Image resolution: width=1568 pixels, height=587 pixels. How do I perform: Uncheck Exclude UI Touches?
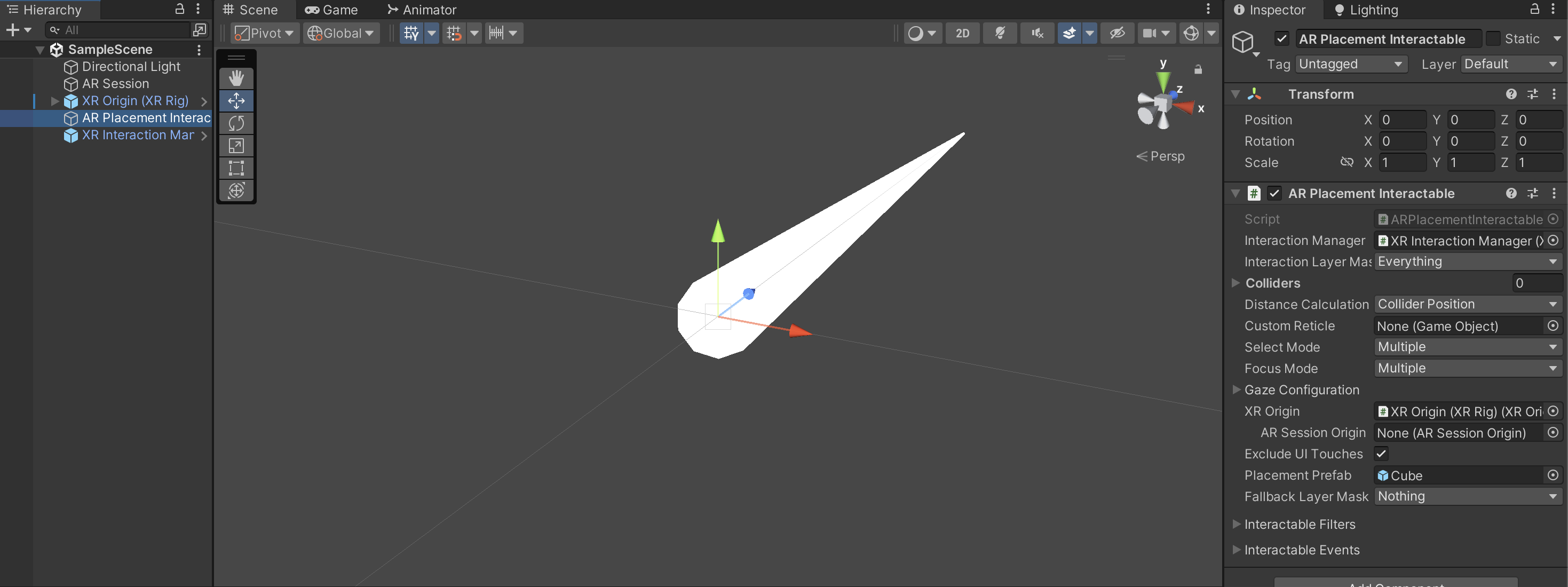[x=1381, y=454]
